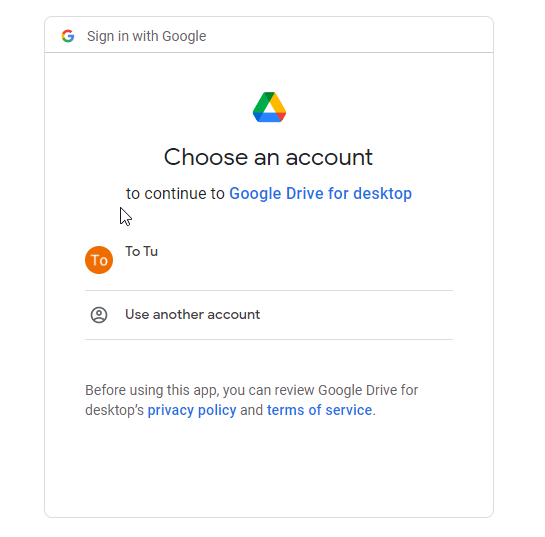Click the word "and" between policy links
This screenshot has width=545, height=537.
click(252, 410)
